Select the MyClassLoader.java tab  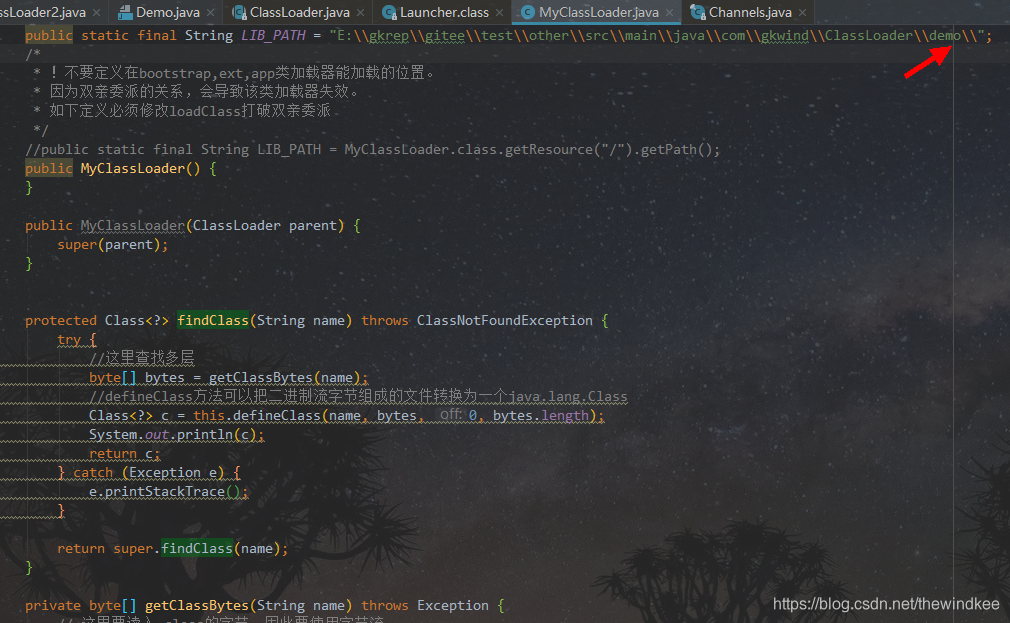(598, 12)
